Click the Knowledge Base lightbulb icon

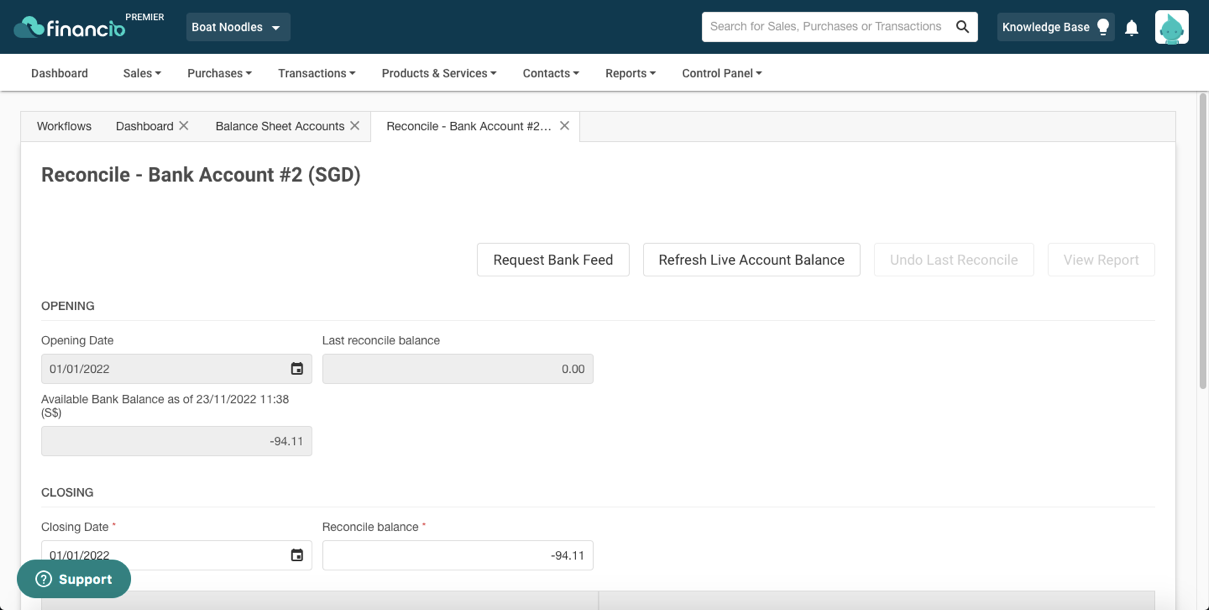pyautogui.click(x=1101, y=27)
